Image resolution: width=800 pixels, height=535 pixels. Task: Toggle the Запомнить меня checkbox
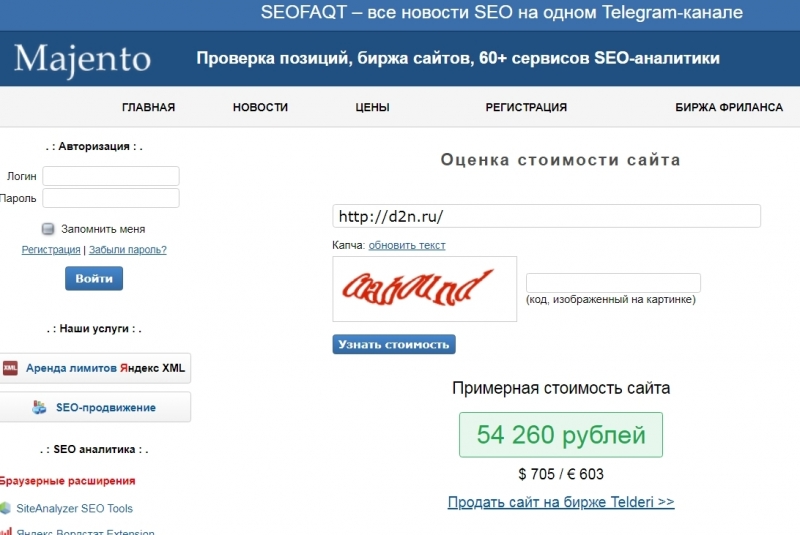(x=47, y=229)
